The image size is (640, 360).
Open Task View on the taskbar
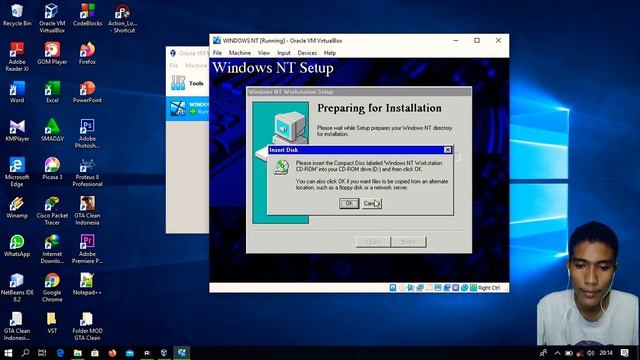pos(42,353)
